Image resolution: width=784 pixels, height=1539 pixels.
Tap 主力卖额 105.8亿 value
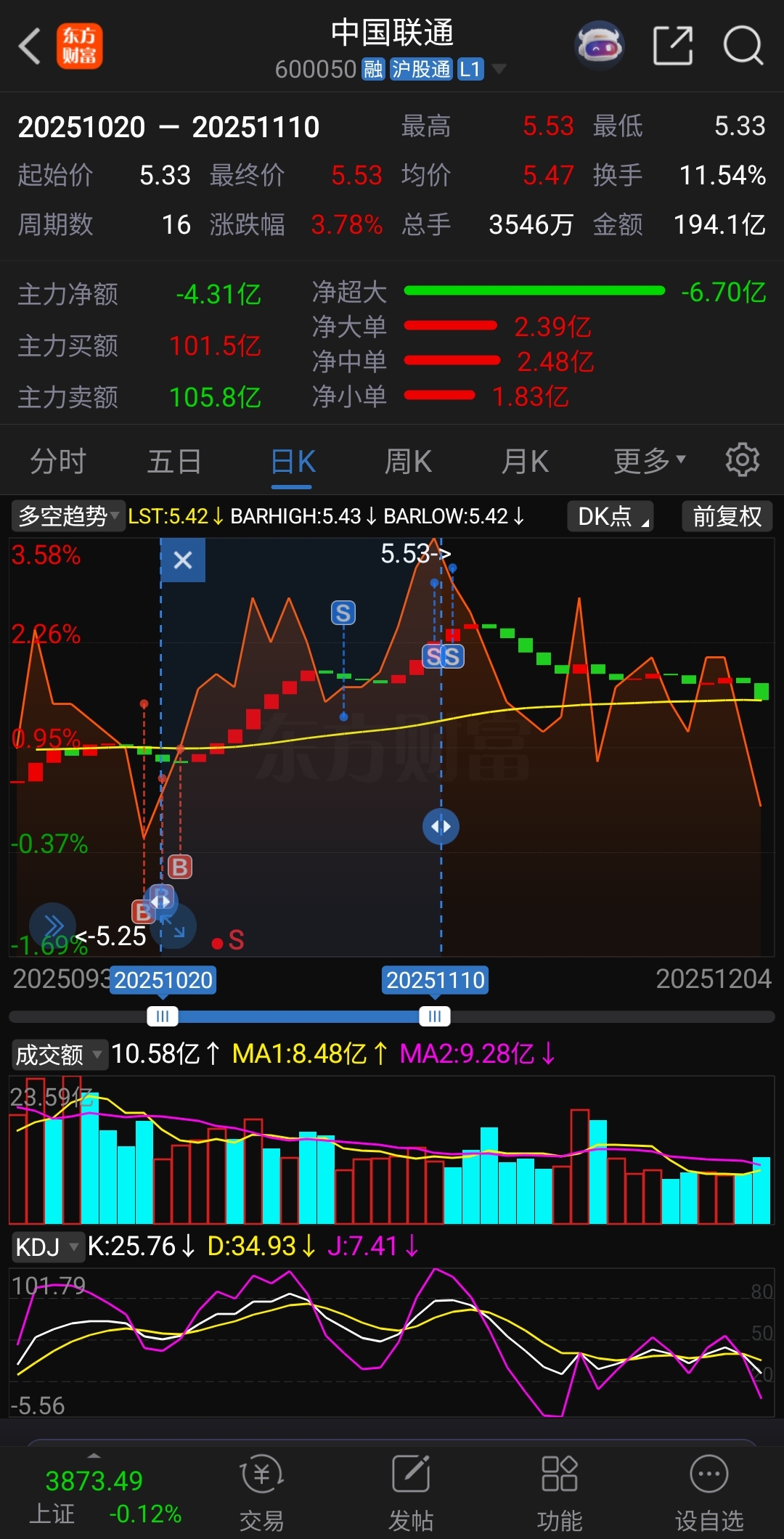(215, 397)
